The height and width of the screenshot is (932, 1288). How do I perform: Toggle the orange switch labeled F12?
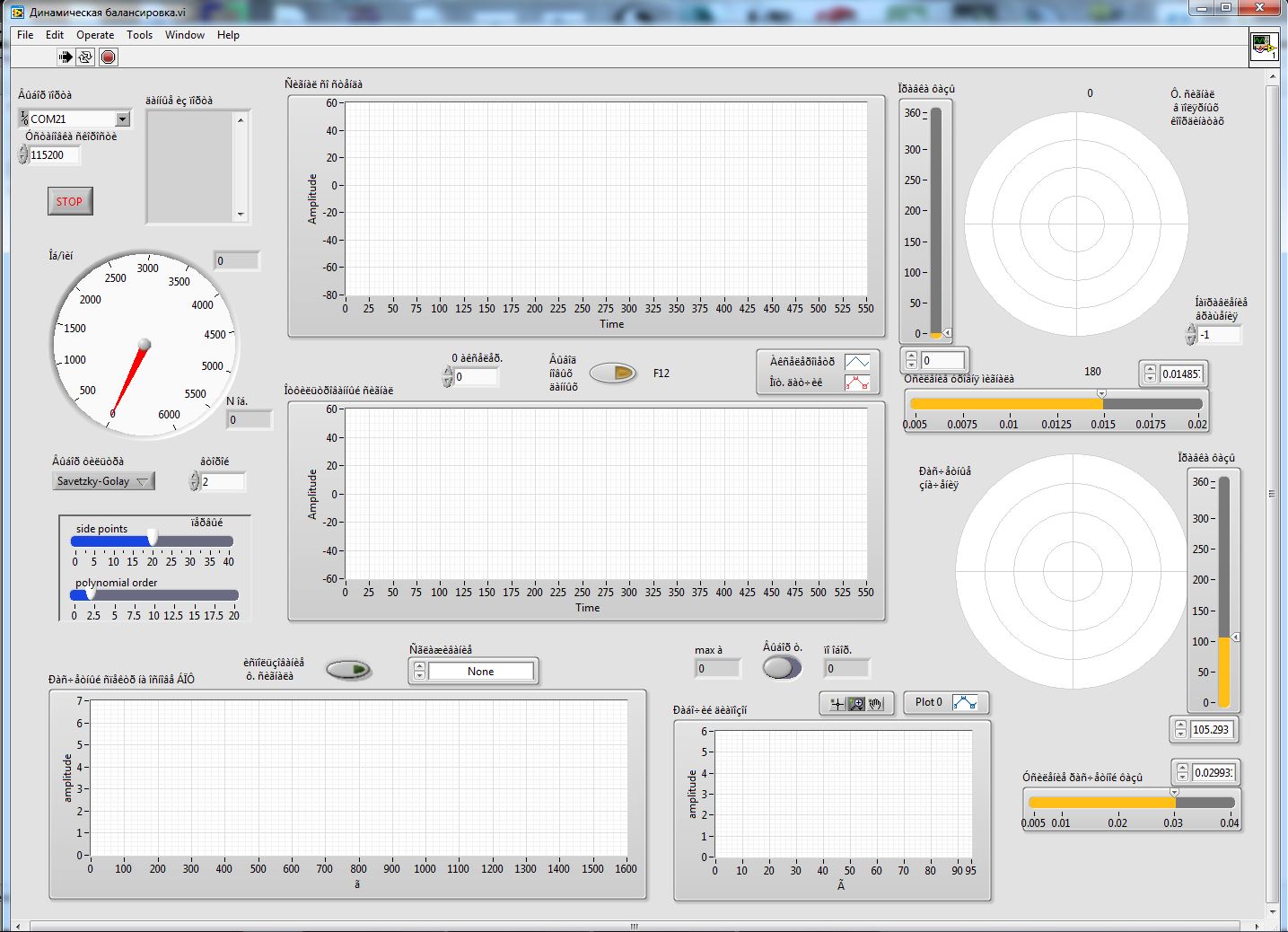coord(613,373)
